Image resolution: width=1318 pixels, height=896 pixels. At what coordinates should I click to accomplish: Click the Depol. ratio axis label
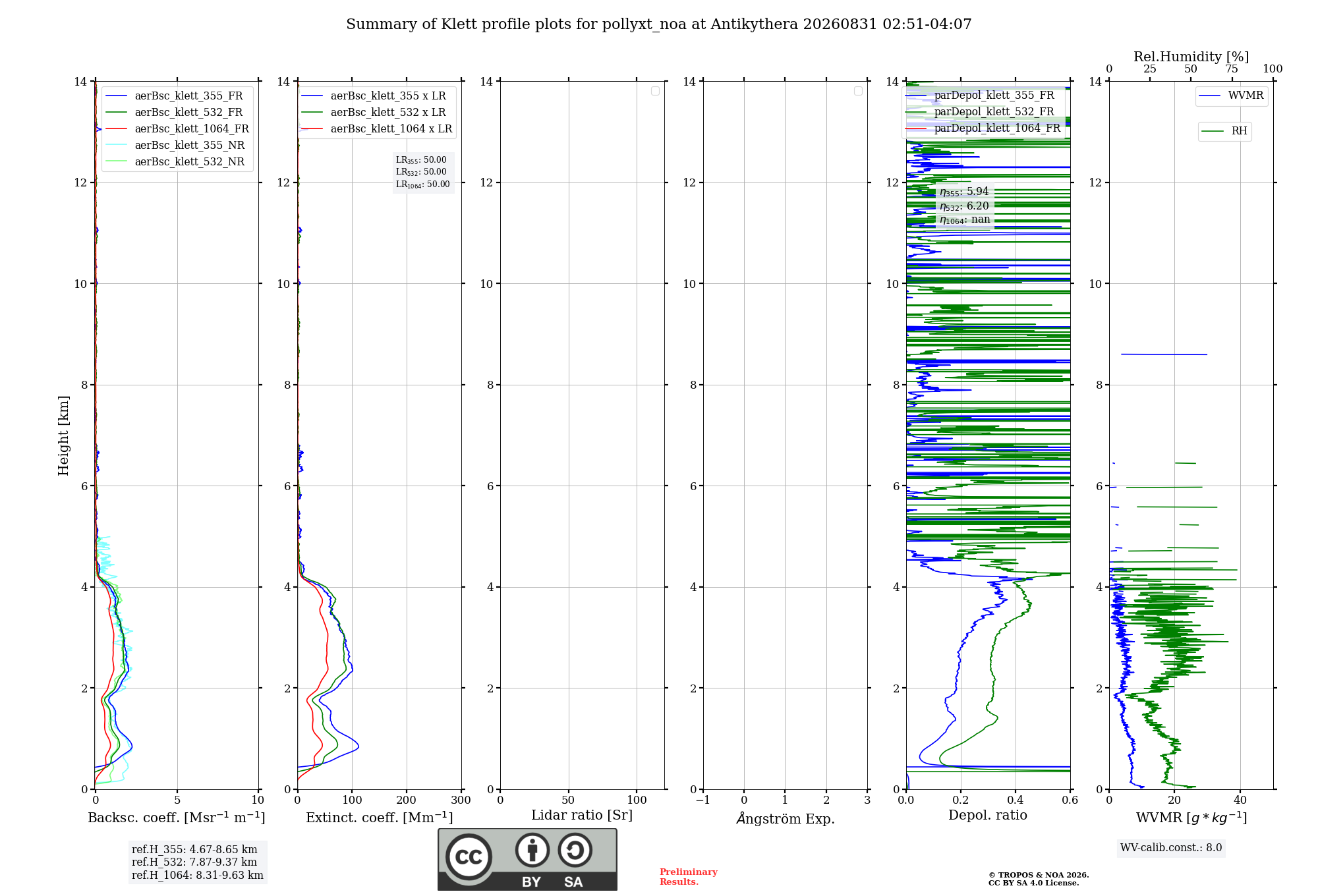coord(988,816)
